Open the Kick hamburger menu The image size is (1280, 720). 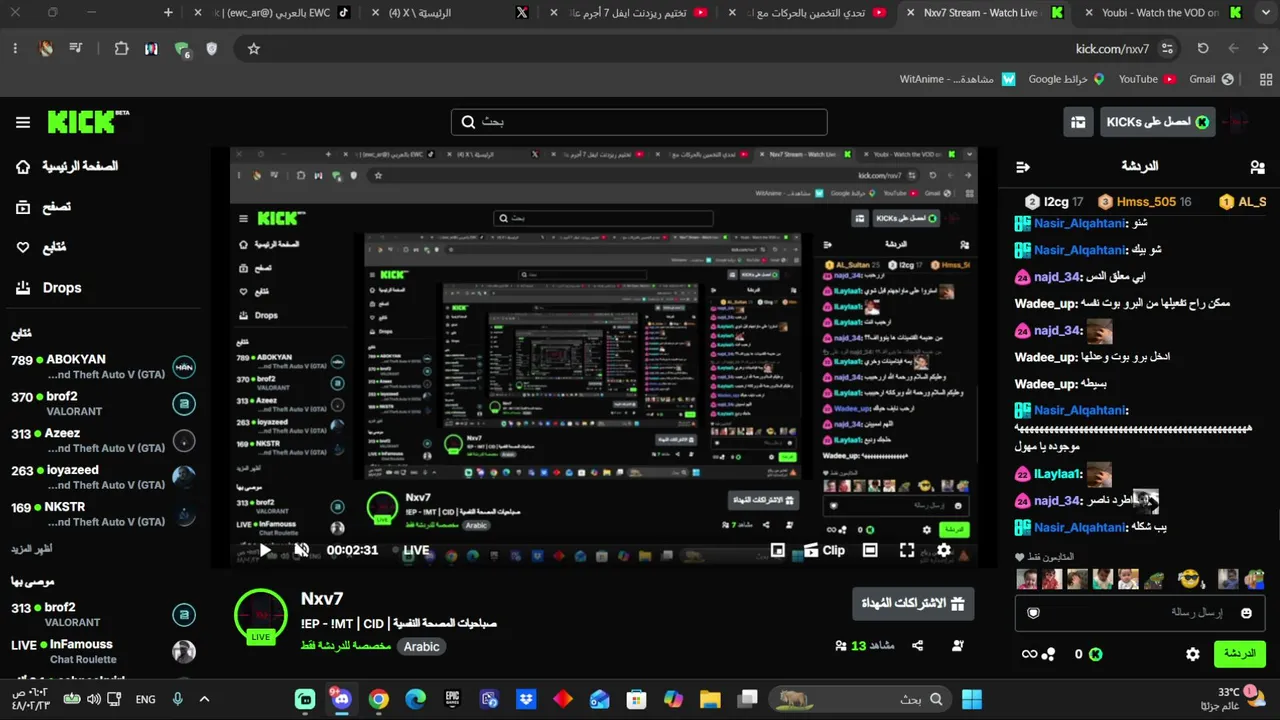(x=23, y=122)
